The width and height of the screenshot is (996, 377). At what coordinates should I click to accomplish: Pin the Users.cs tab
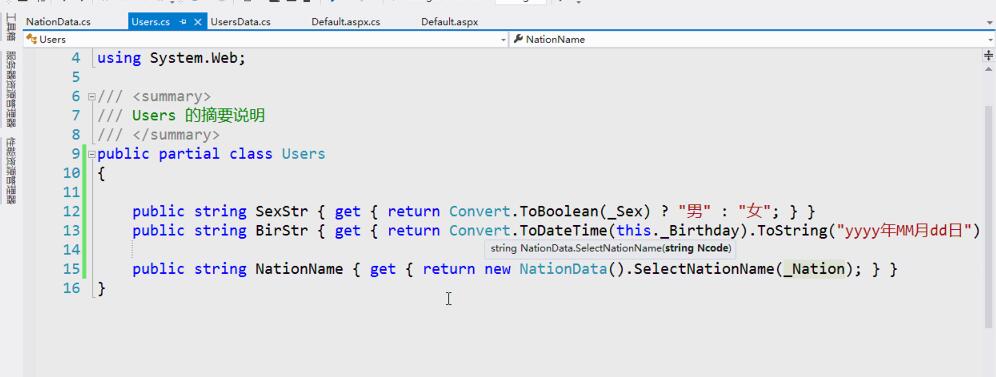click(x=183, y=22)
